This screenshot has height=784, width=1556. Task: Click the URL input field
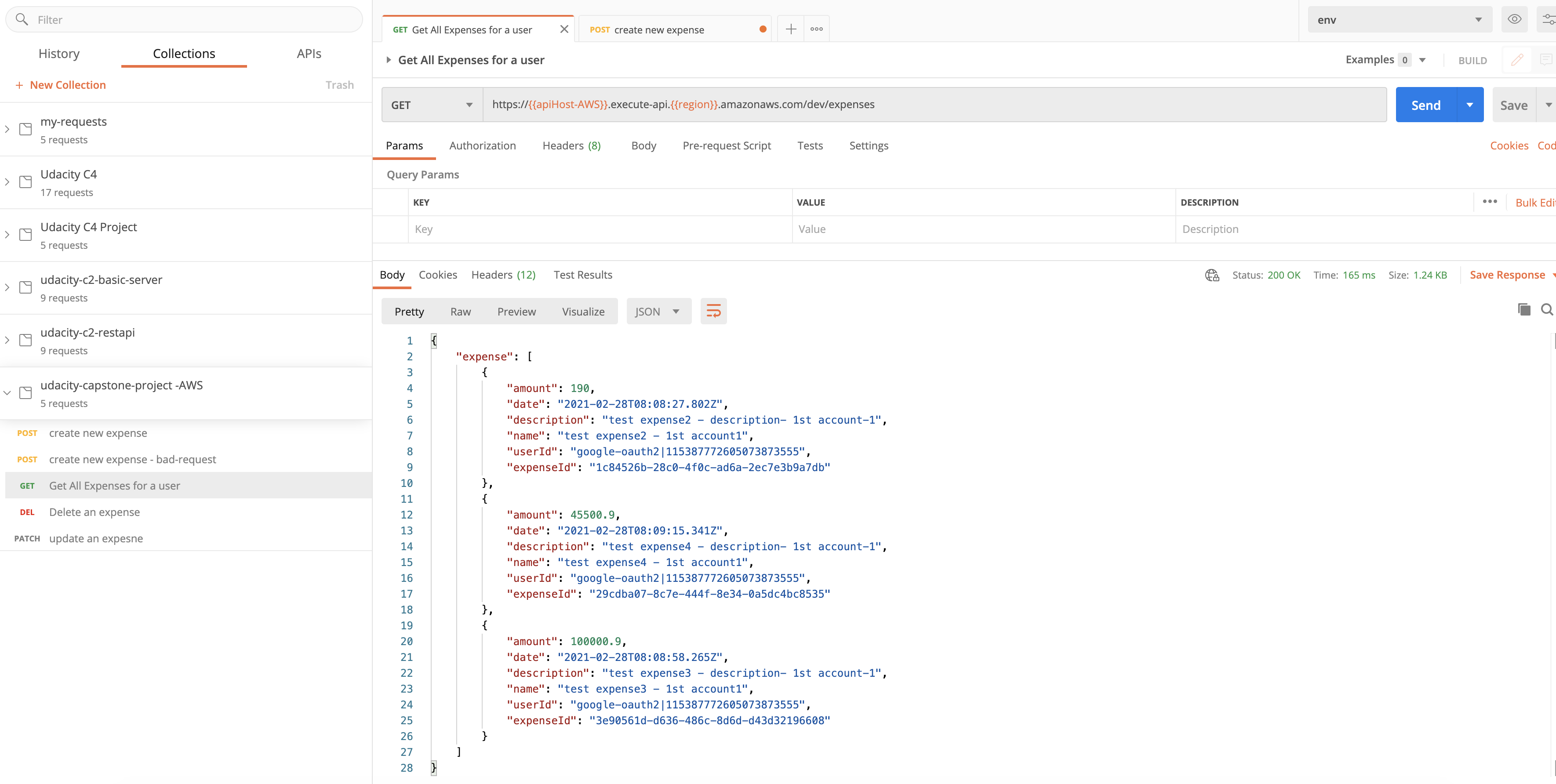click(x=931, y=104)
